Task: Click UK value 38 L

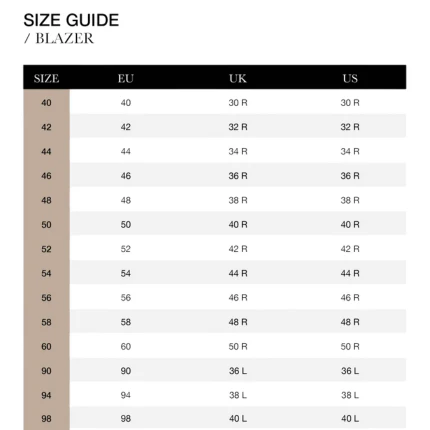Action: tap(238, 395)
